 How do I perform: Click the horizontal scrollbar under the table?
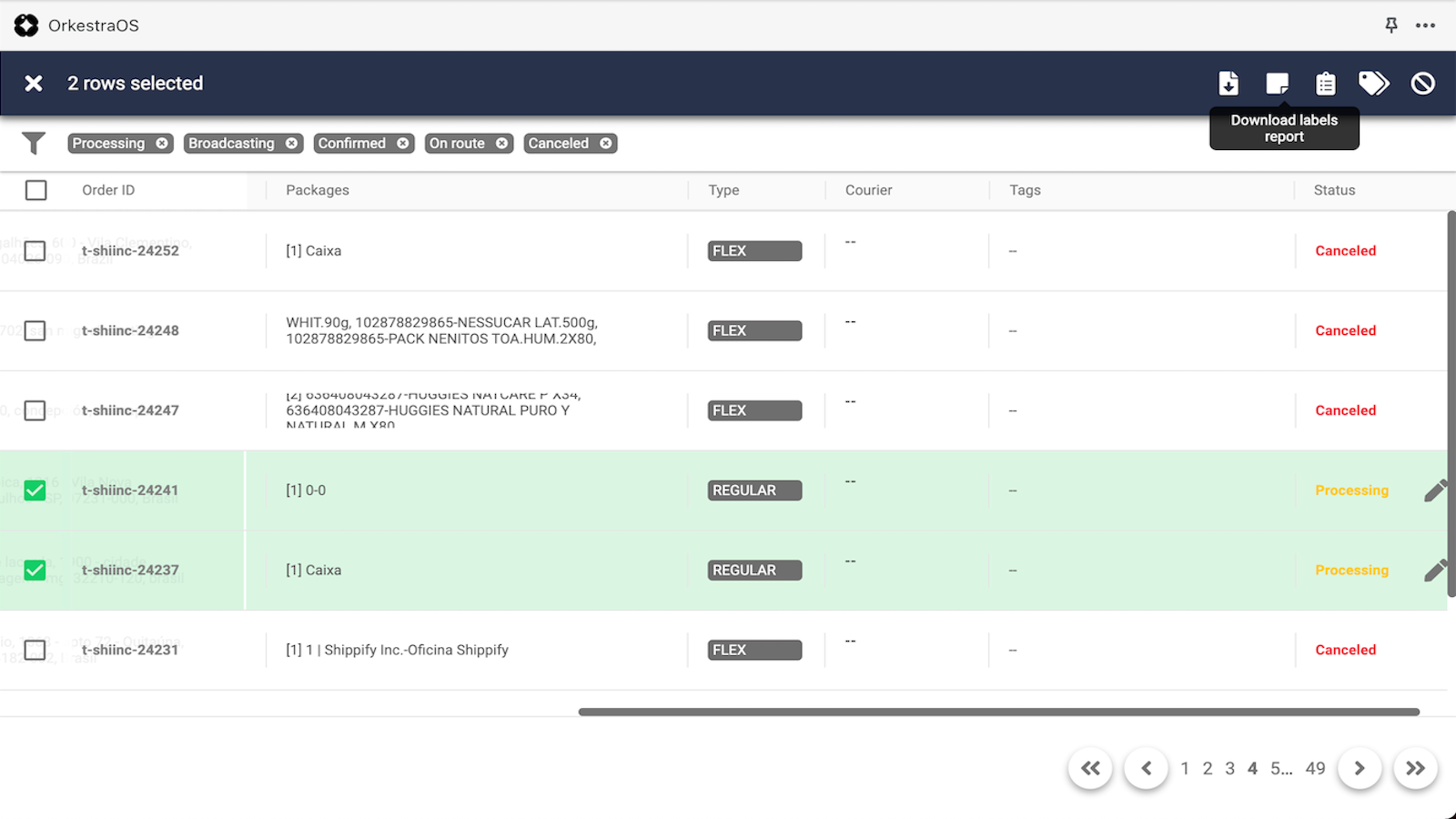click(x=998, y=712)
